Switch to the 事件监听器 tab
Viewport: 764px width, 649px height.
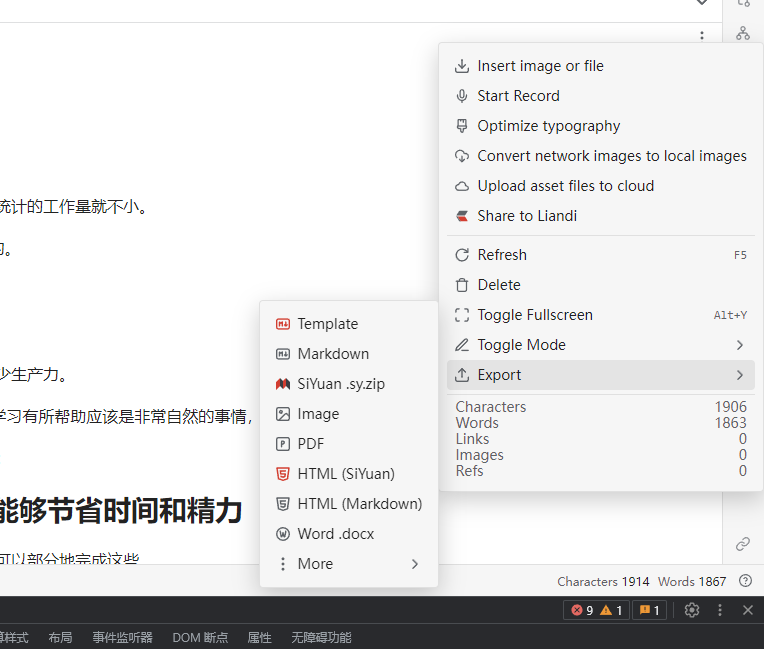[x=122, y=637]
